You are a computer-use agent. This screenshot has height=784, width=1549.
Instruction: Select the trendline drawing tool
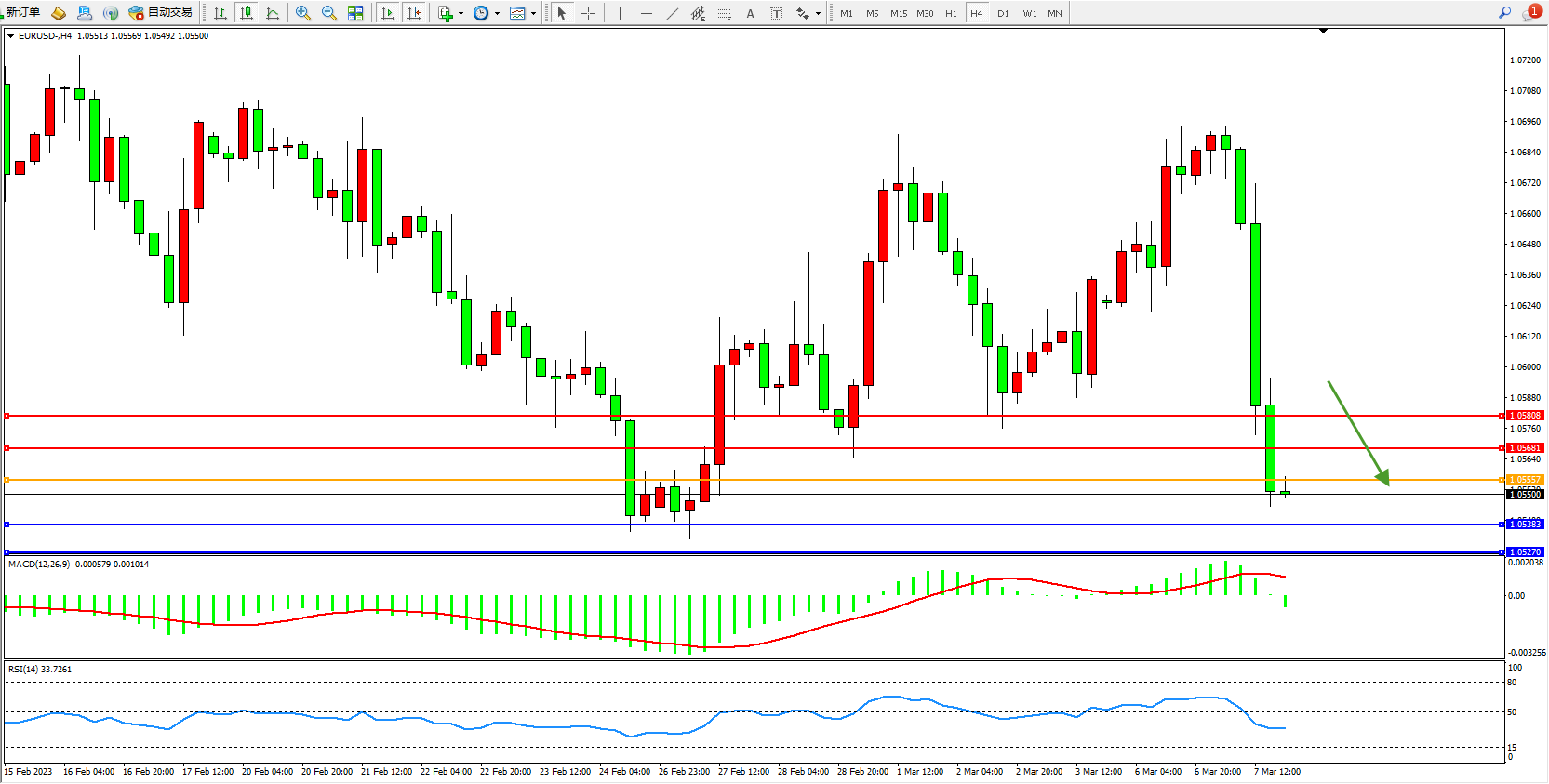pos(672,13)
